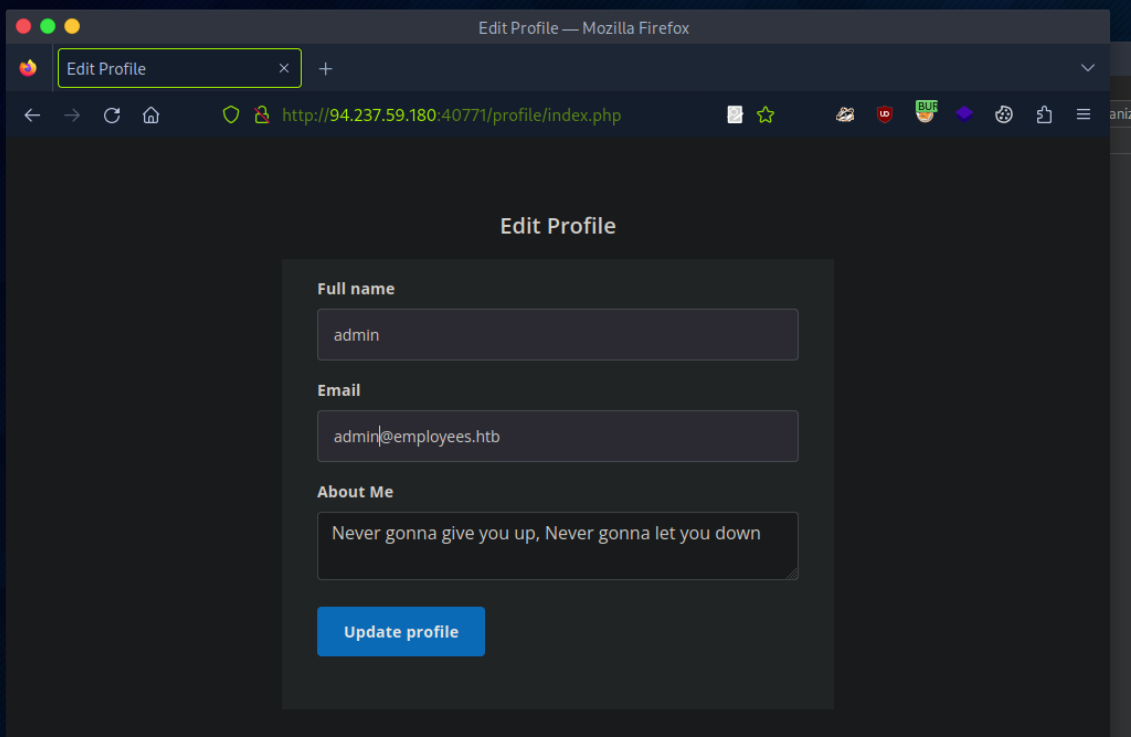Open the uBlock Origin extension
1131x737 pixels.
tap(884, 115)
